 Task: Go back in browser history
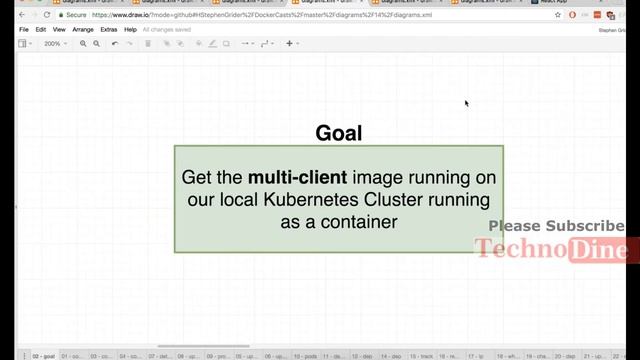coord(22,15)
